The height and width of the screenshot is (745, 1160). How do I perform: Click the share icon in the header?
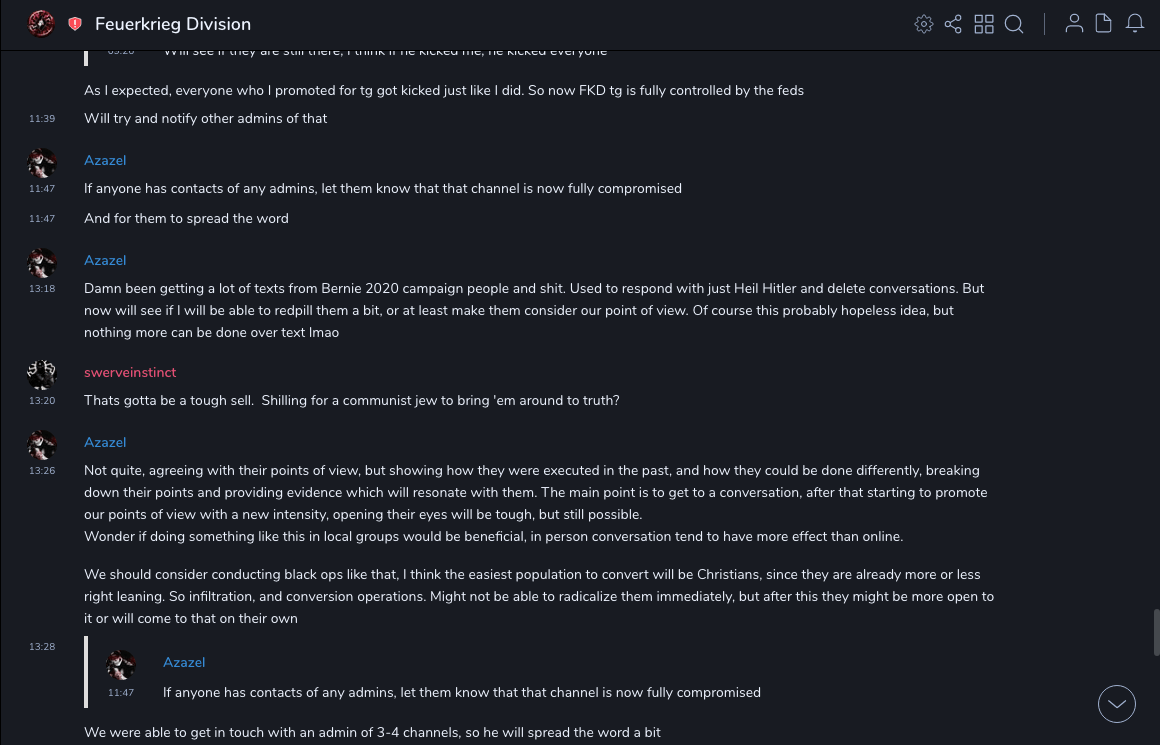tap(953, 24)
